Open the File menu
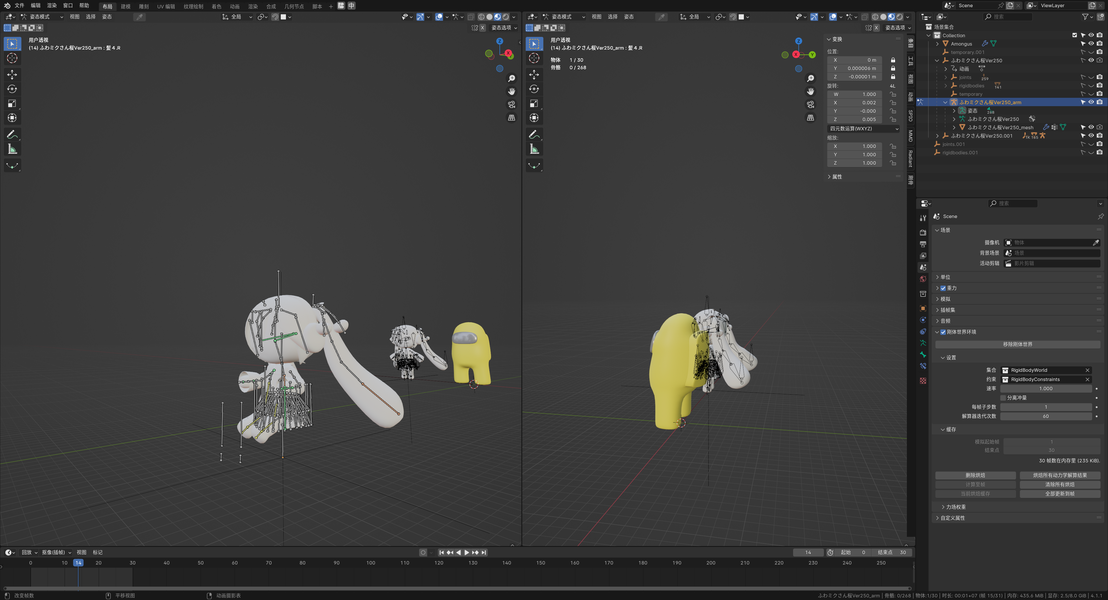Screen dimensions: 1108x600 (19, 6)
